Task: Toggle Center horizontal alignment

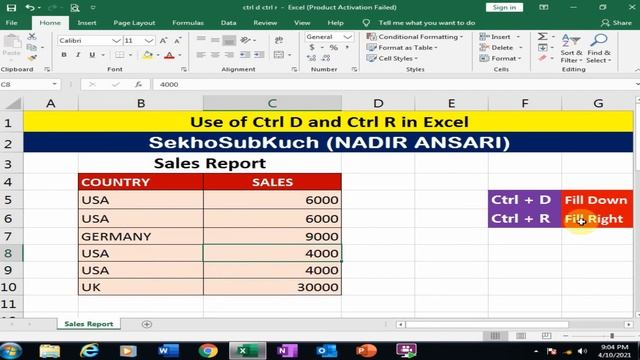Action: [215, 54]
